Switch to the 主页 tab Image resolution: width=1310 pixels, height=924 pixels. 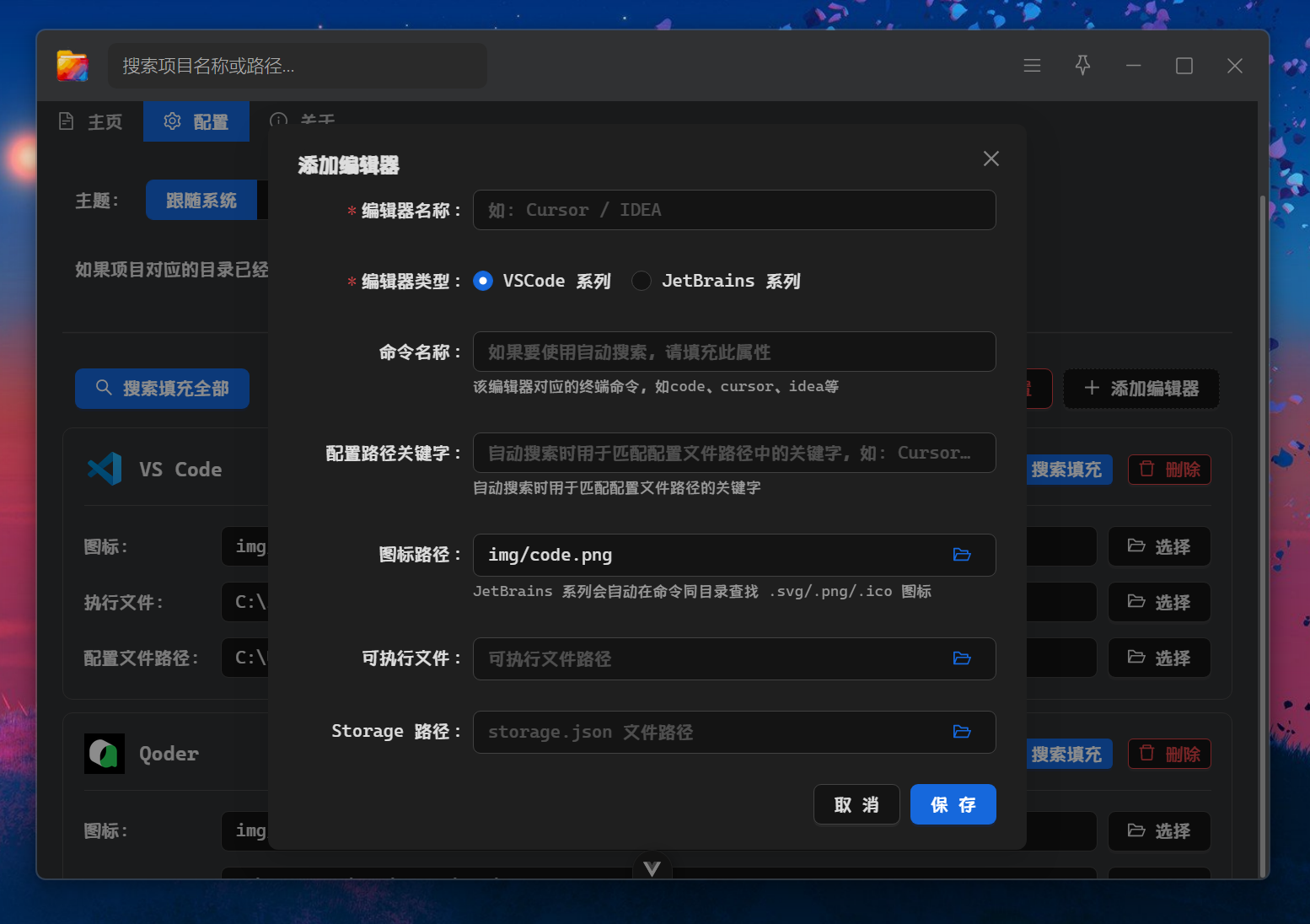tap(91, 121)
